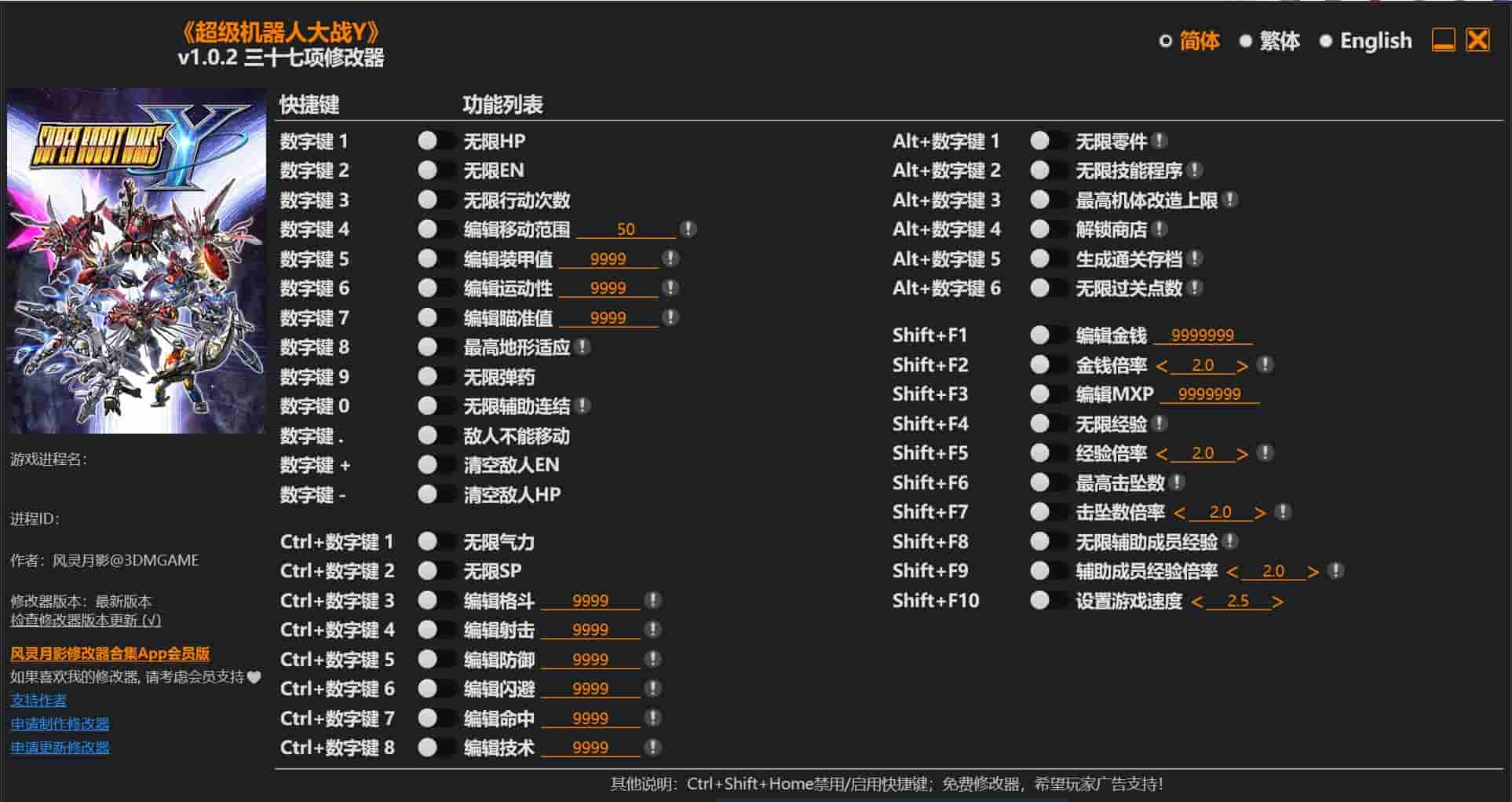Click info icon next to 编辑移动范围

(x=688, y=229)
